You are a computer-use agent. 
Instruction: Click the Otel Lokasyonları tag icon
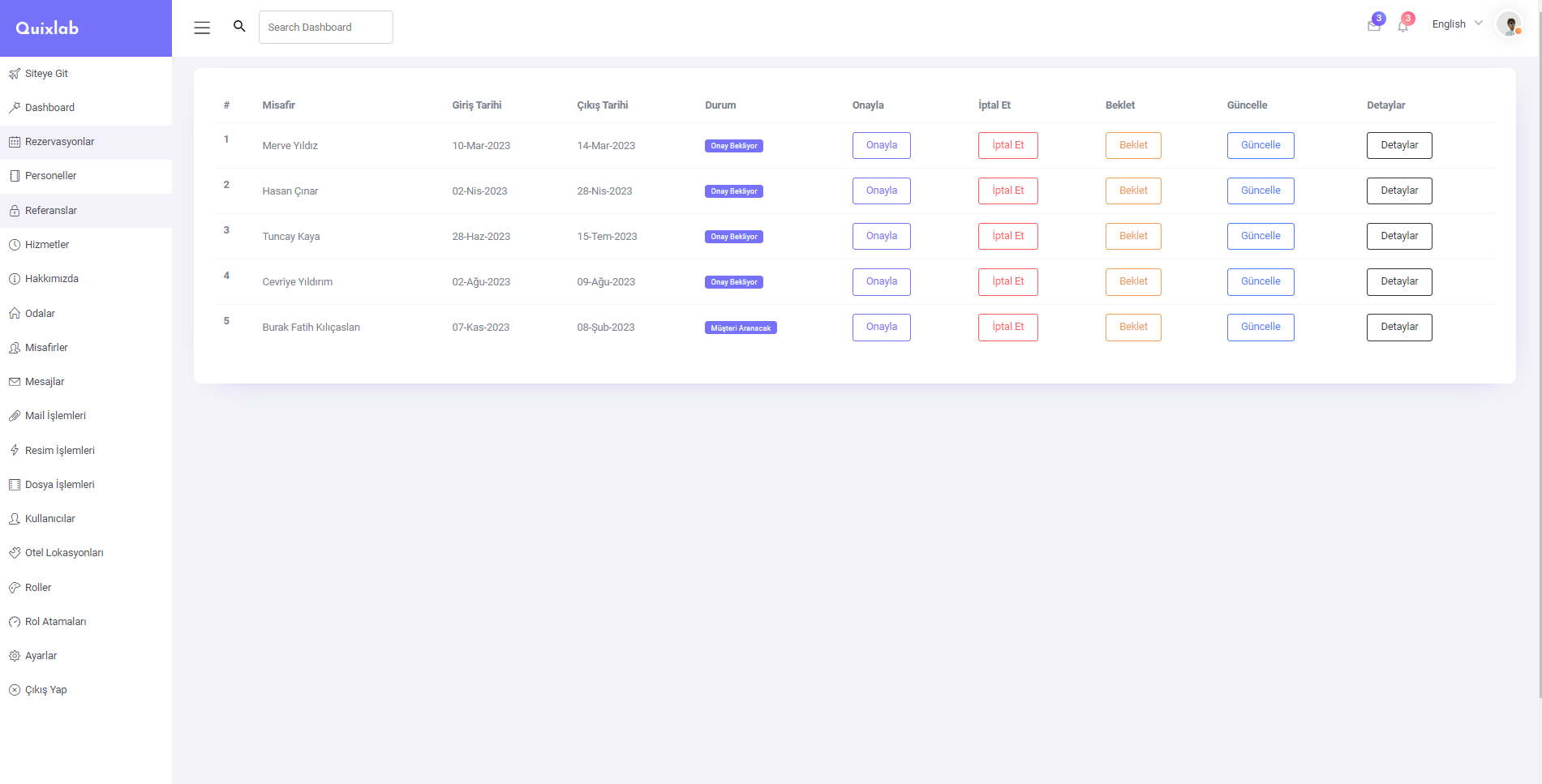[x=15, y=553]
